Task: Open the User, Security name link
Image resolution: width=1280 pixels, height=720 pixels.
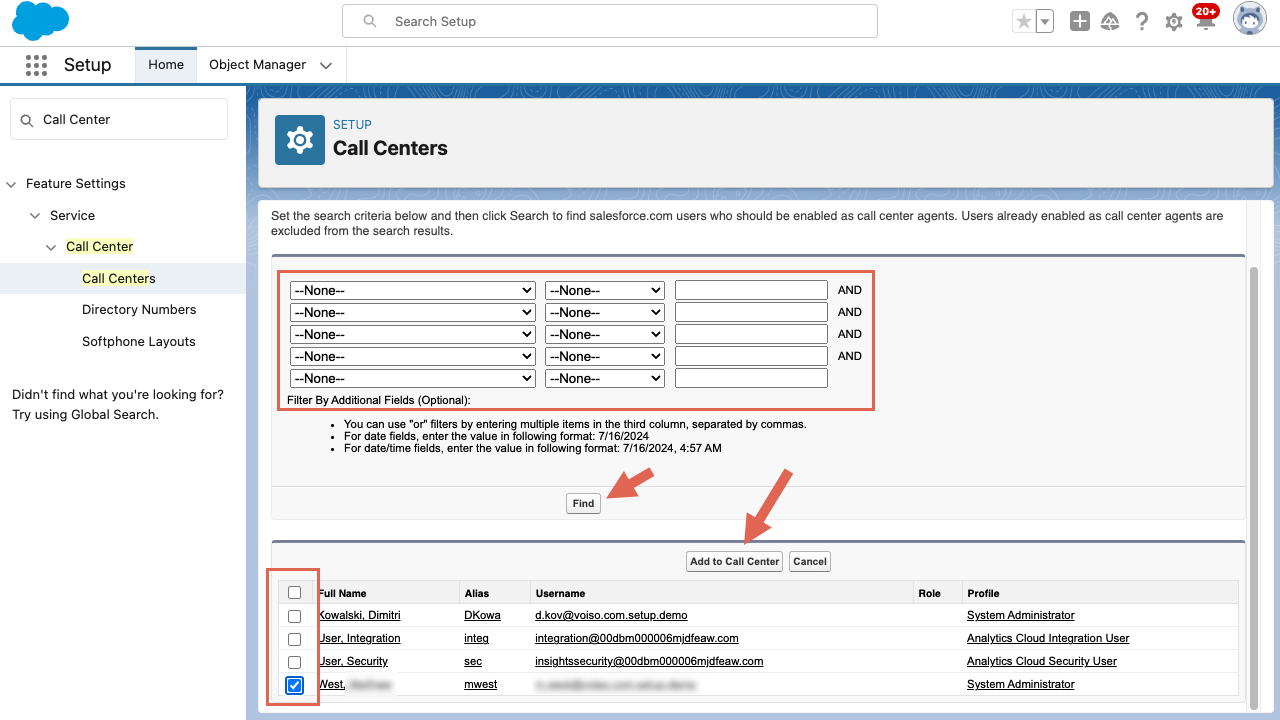Action: pyautogui.click(x=353, y=661)
